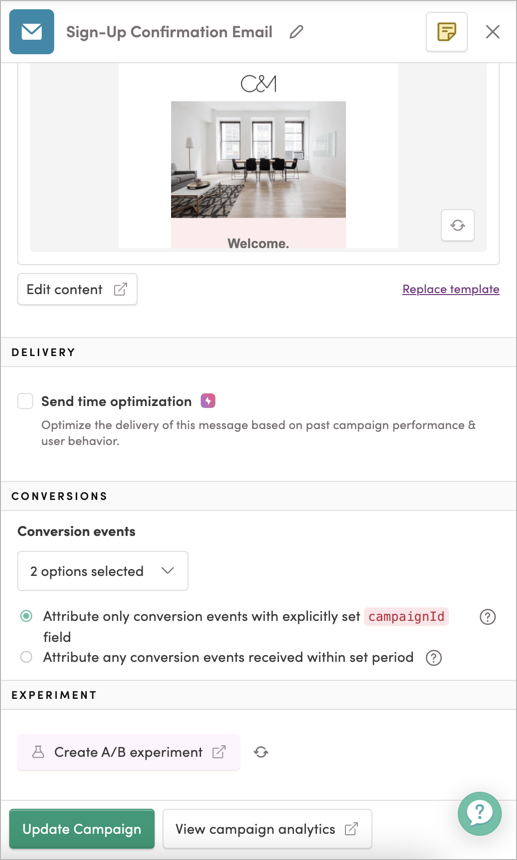Click the Replace template link

pos(451,289)
